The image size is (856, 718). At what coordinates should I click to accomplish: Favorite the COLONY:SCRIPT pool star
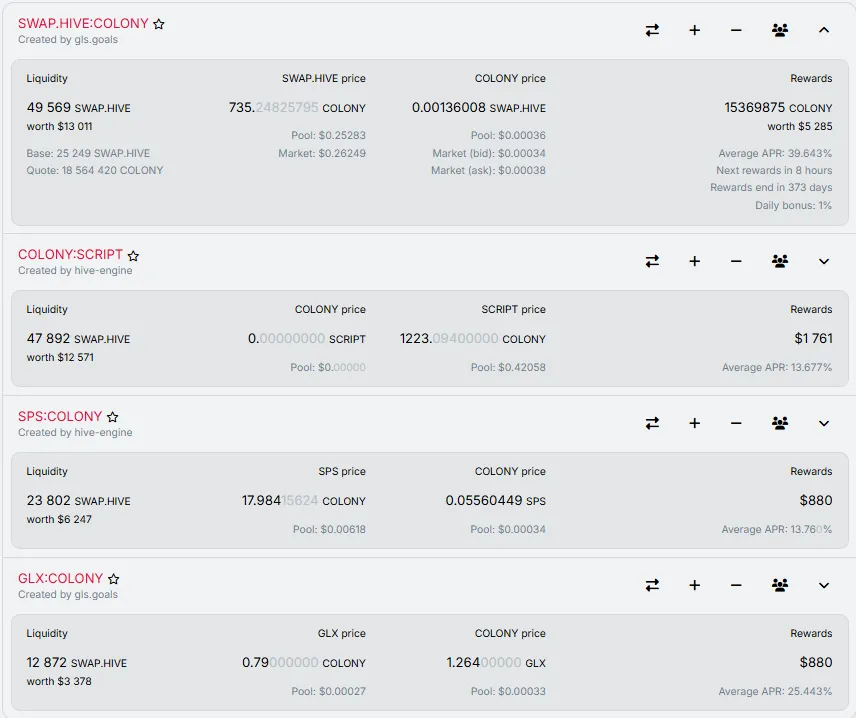tap(133, 255)
